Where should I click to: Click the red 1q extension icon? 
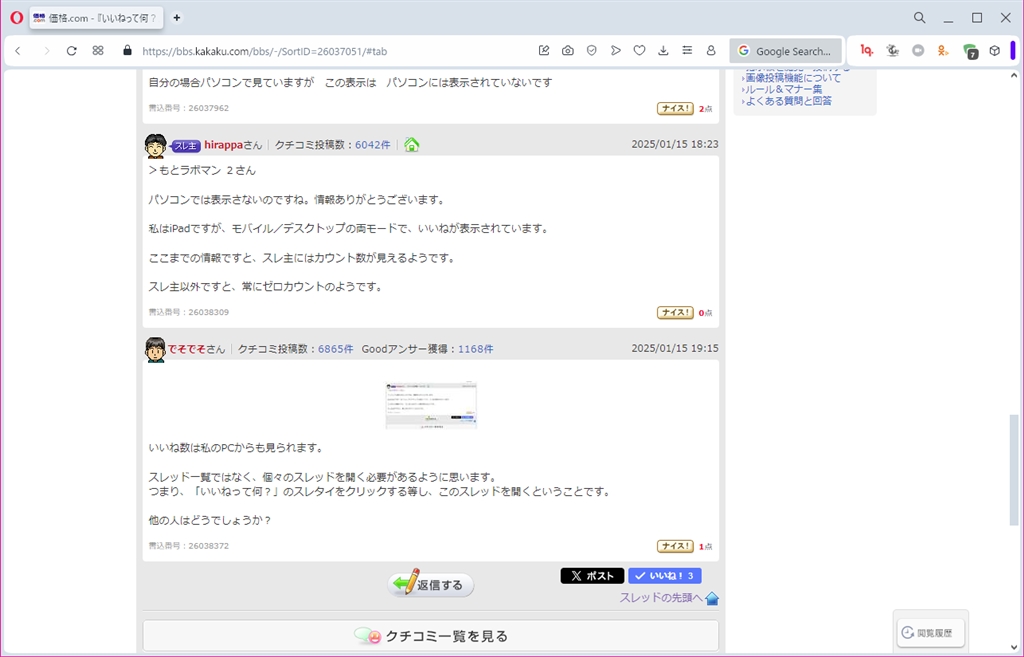[x=867, y=50]
